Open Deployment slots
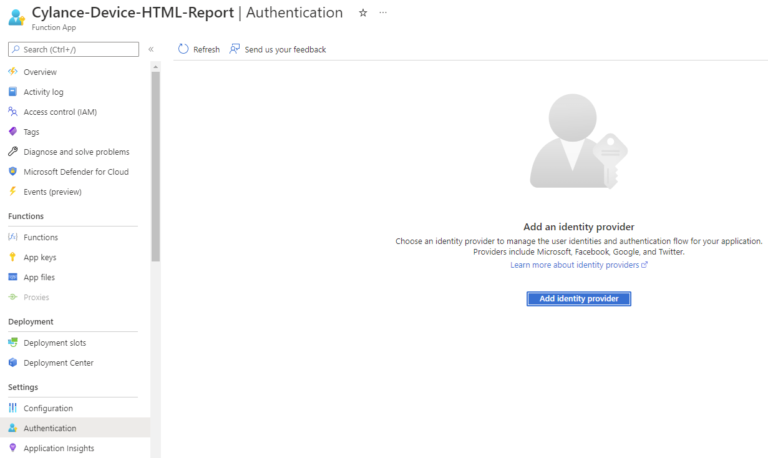 tap(55, 343)
